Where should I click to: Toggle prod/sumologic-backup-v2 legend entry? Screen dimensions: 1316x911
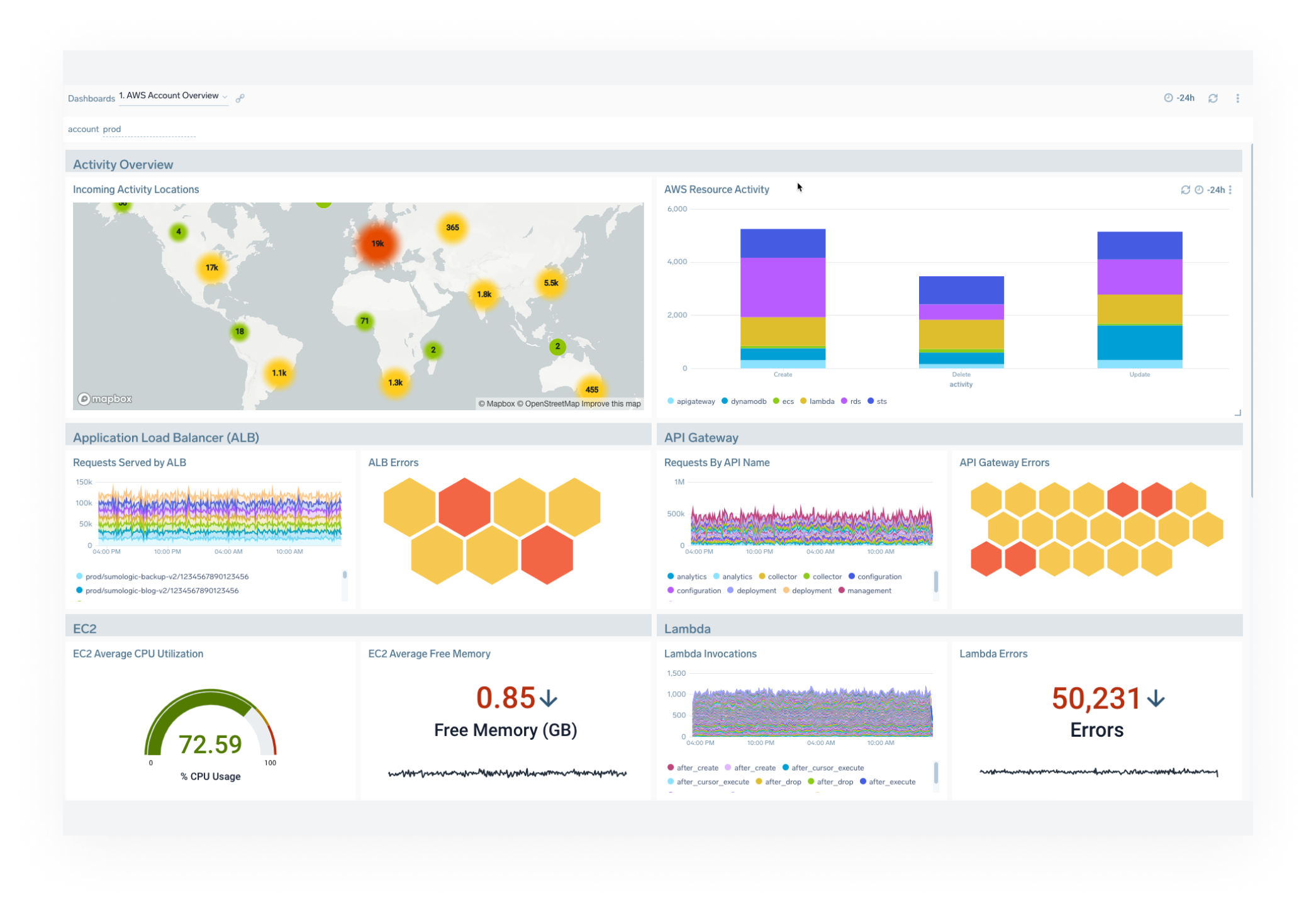pyautogui.click(x=162, y=577)
